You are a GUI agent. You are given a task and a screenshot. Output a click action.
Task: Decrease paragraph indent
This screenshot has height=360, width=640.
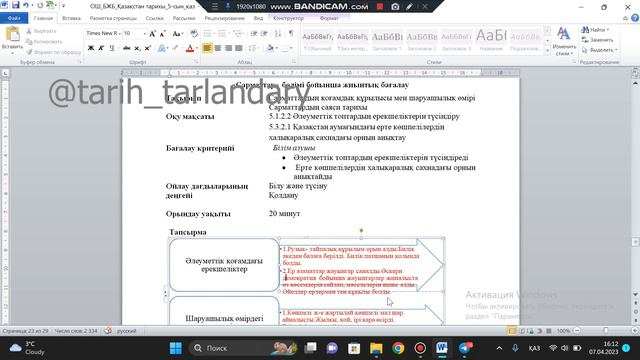[254, 33]
